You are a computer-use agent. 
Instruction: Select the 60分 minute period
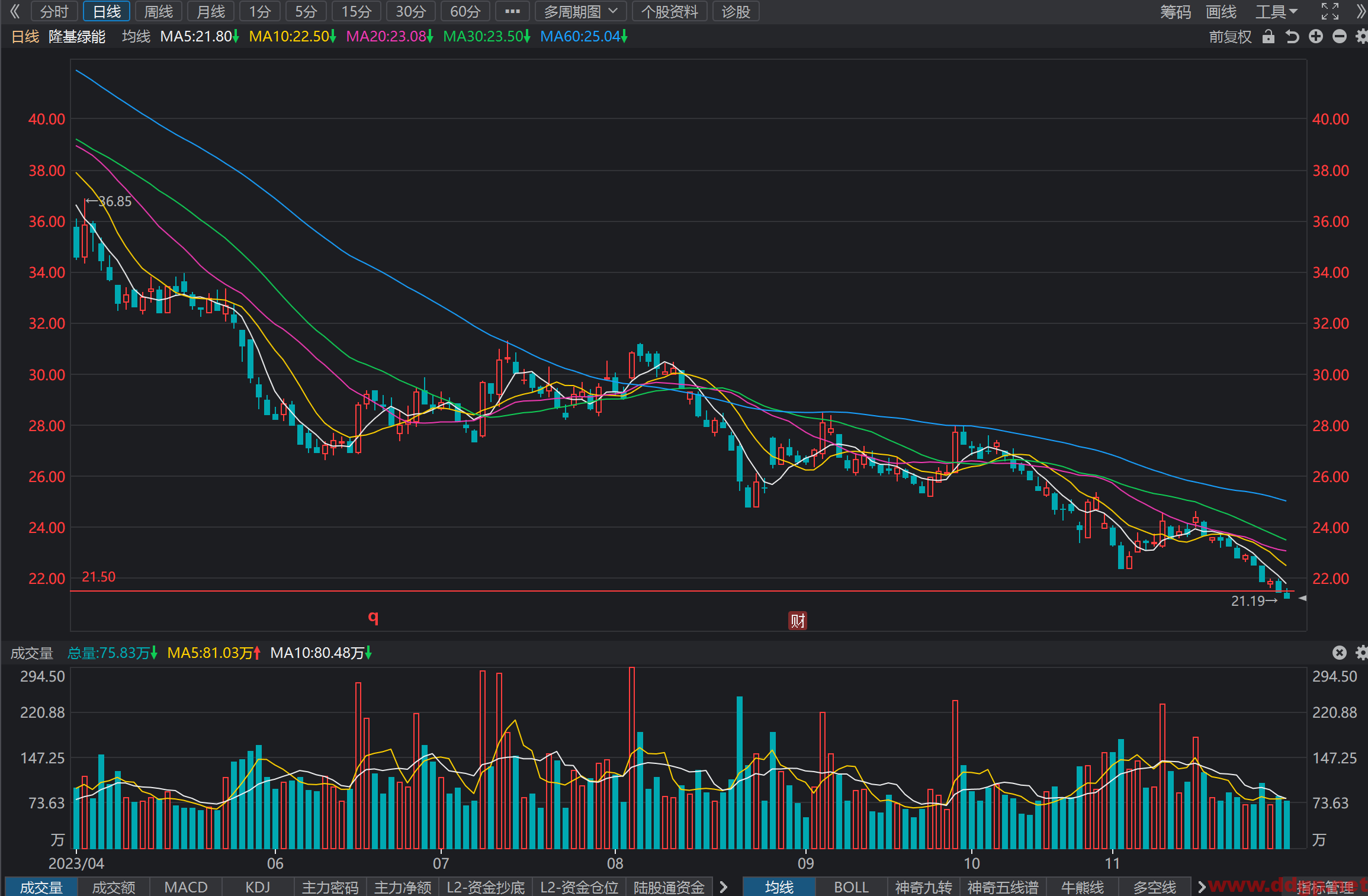click(x=465, y=11)
